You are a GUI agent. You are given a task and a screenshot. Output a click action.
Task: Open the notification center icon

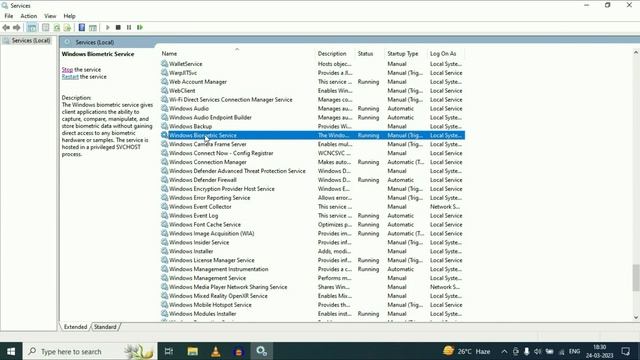(x=626, y=351)
